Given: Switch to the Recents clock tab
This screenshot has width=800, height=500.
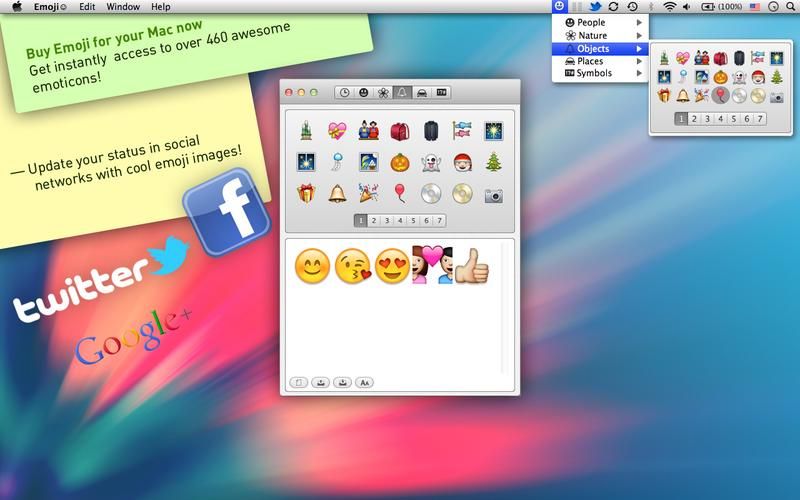Looking at the screenshot, I should pos(345,92).
